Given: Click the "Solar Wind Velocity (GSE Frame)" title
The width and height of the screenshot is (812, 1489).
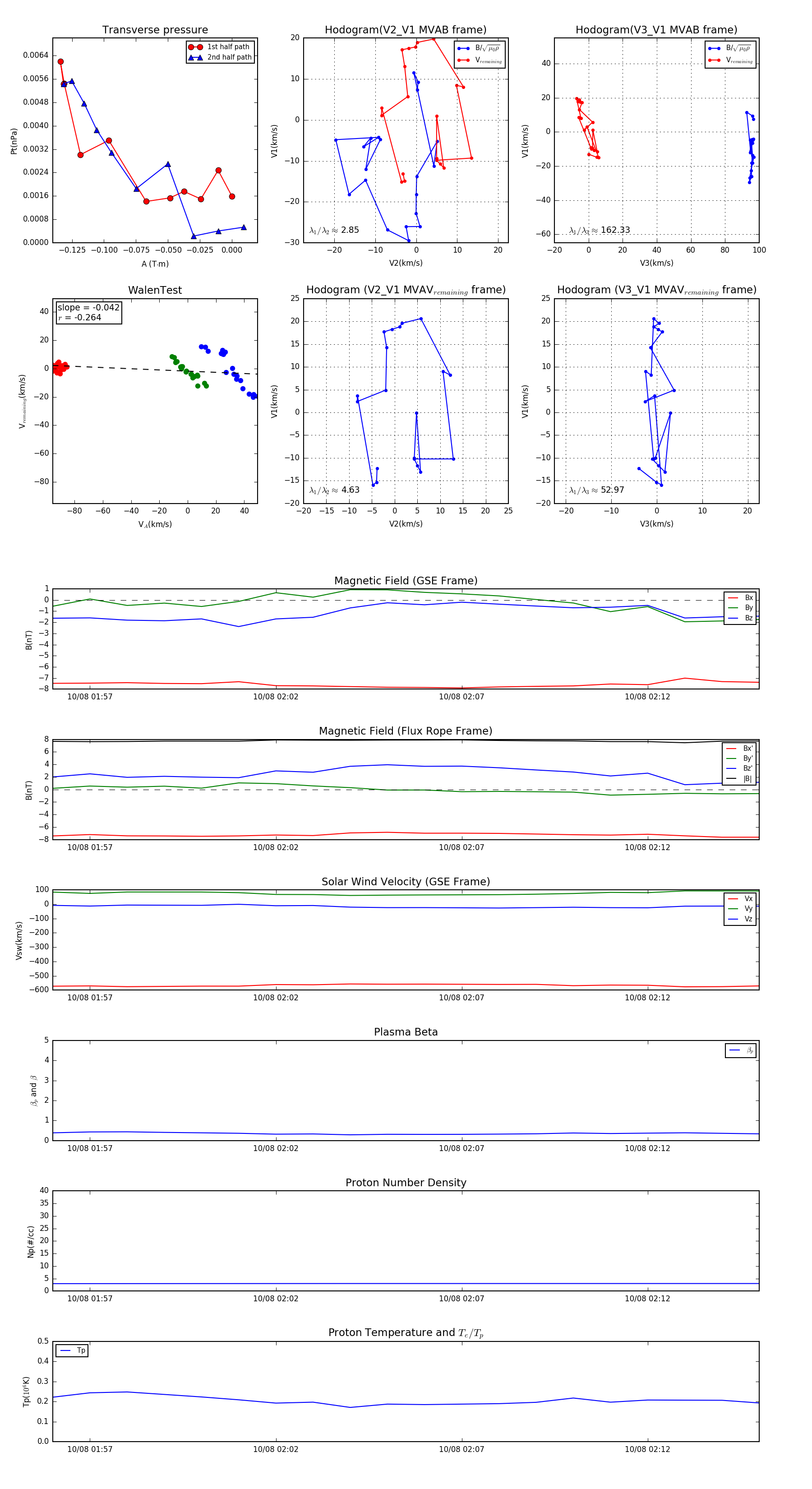Looking at the screenshot, I should (406, 882).
